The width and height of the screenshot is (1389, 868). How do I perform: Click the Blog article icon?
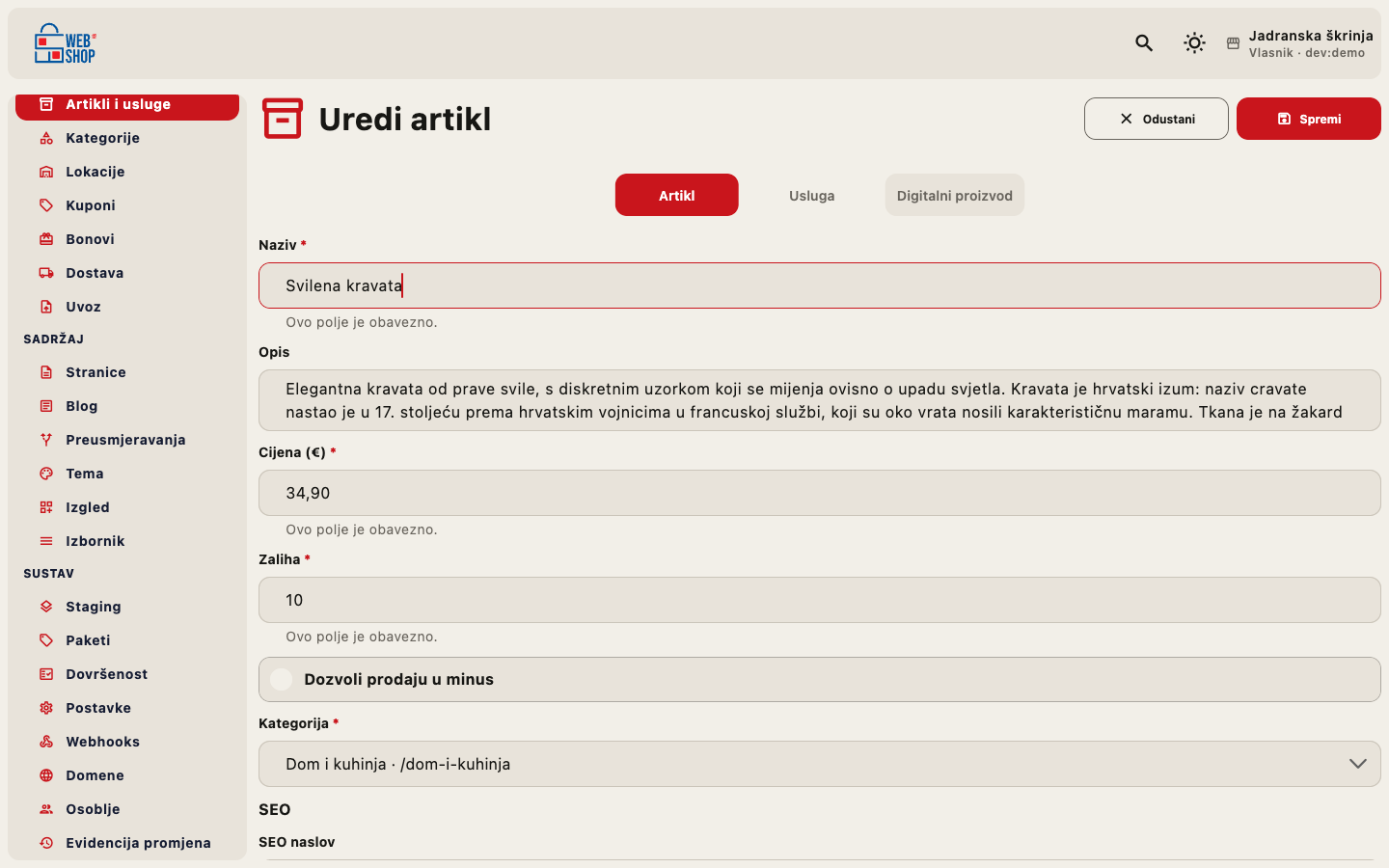click(x=46, y=406)
